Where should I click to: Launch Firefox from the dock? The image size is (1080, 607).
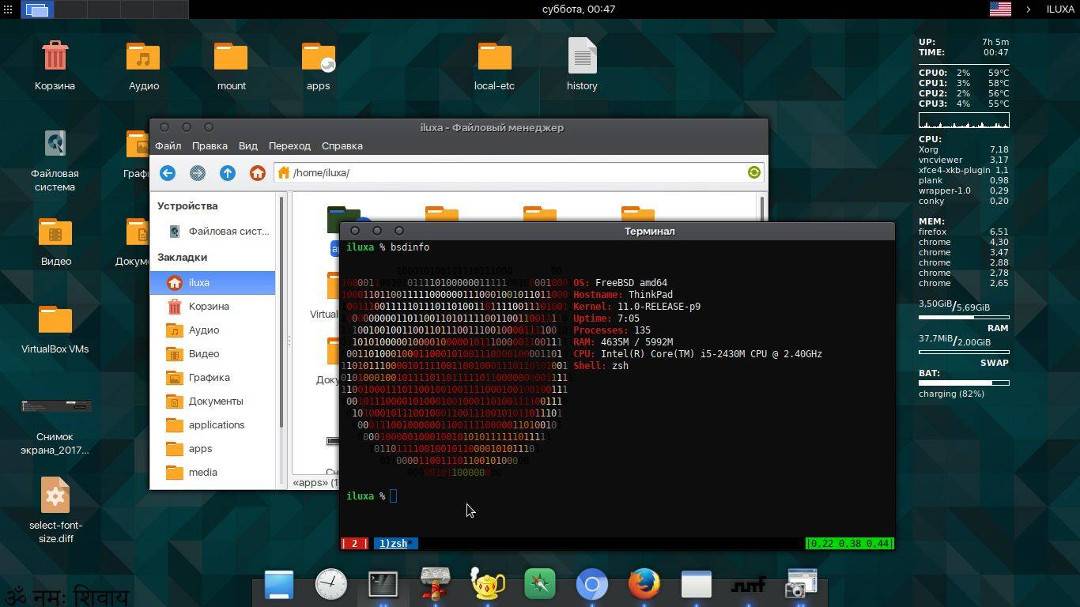click(644, 583)
